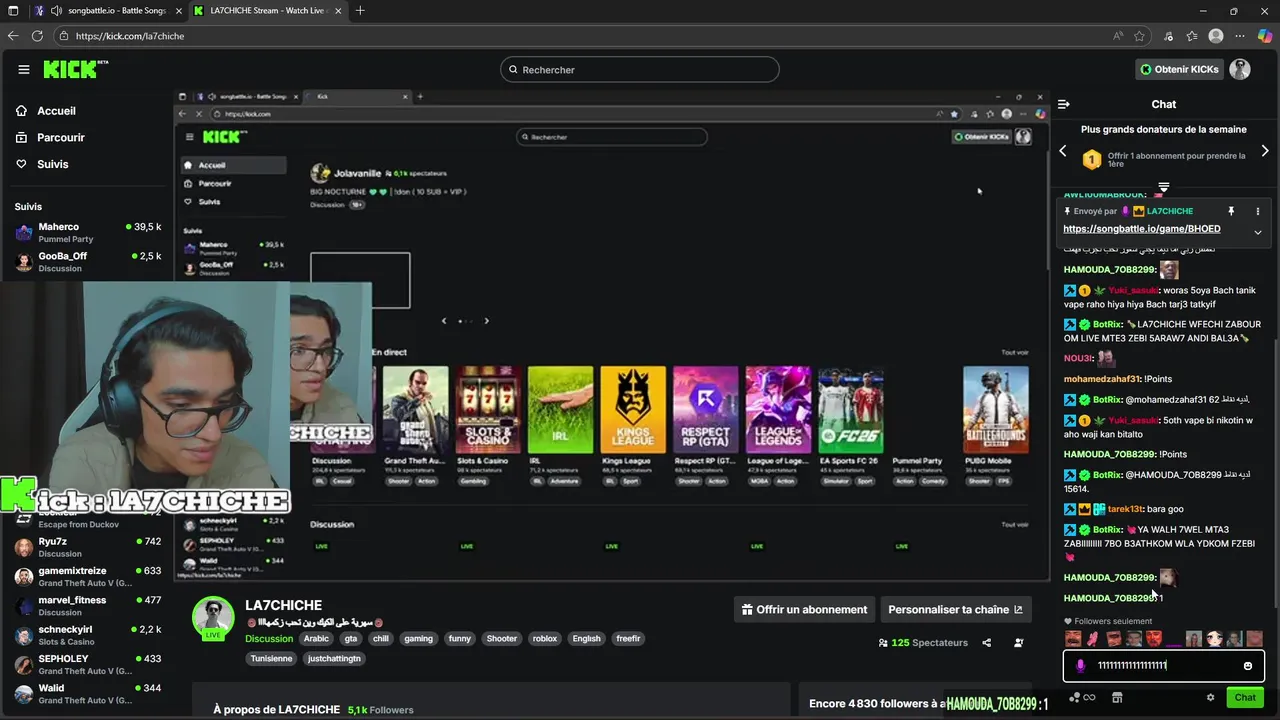Open Suivis in the sidebar
The width and height of the screenshot is (1280, 720).
pos(53,164)
